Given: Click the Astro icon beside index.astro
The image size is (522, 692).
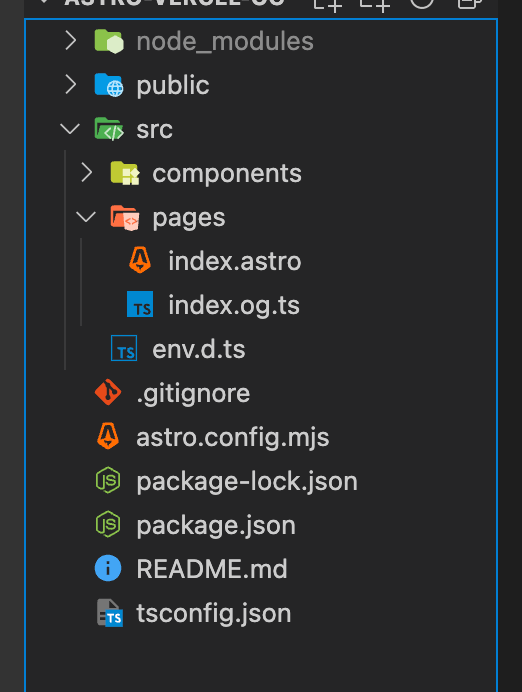Looking at the screenshot, I should pyautogui.click(x=140, y=260).
